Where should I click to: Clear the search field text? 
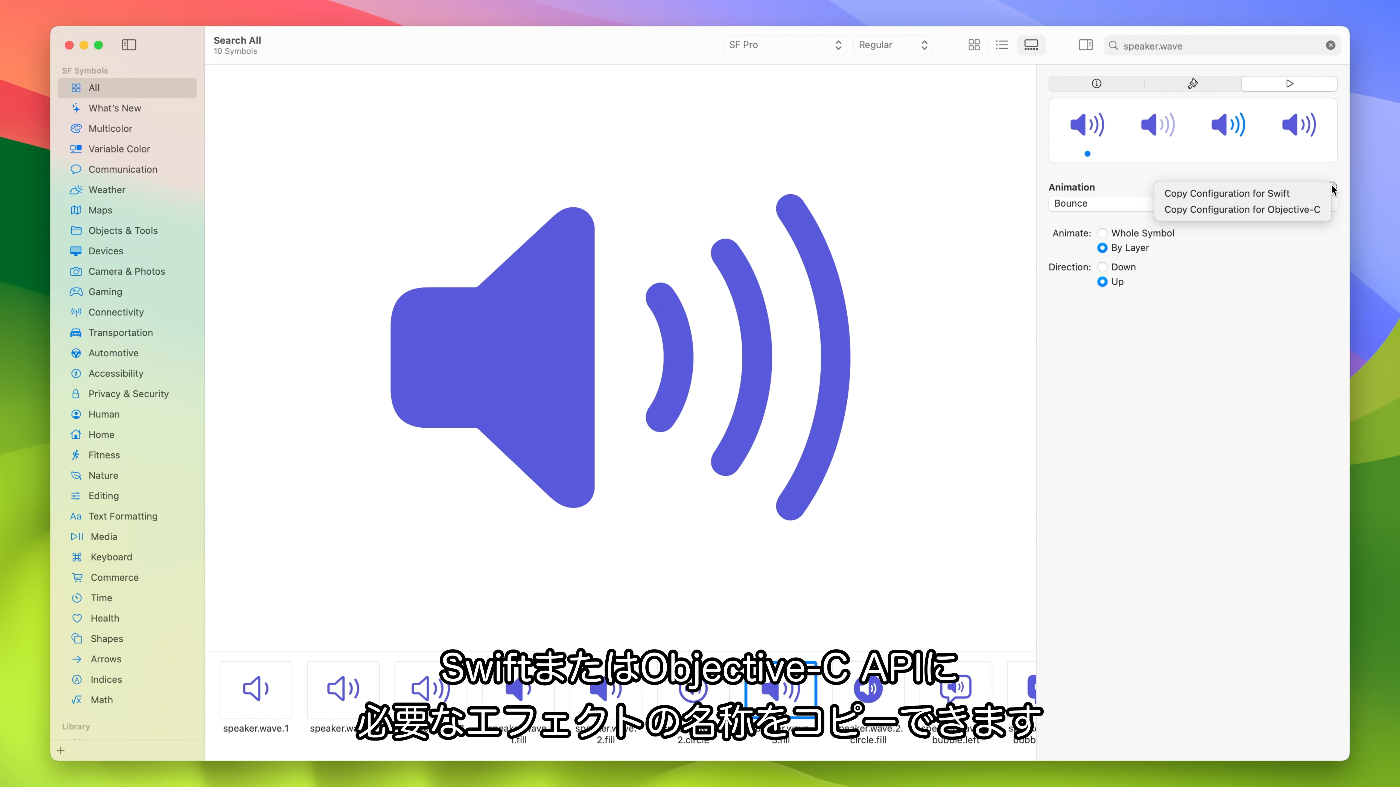(x=1331, y=45)
